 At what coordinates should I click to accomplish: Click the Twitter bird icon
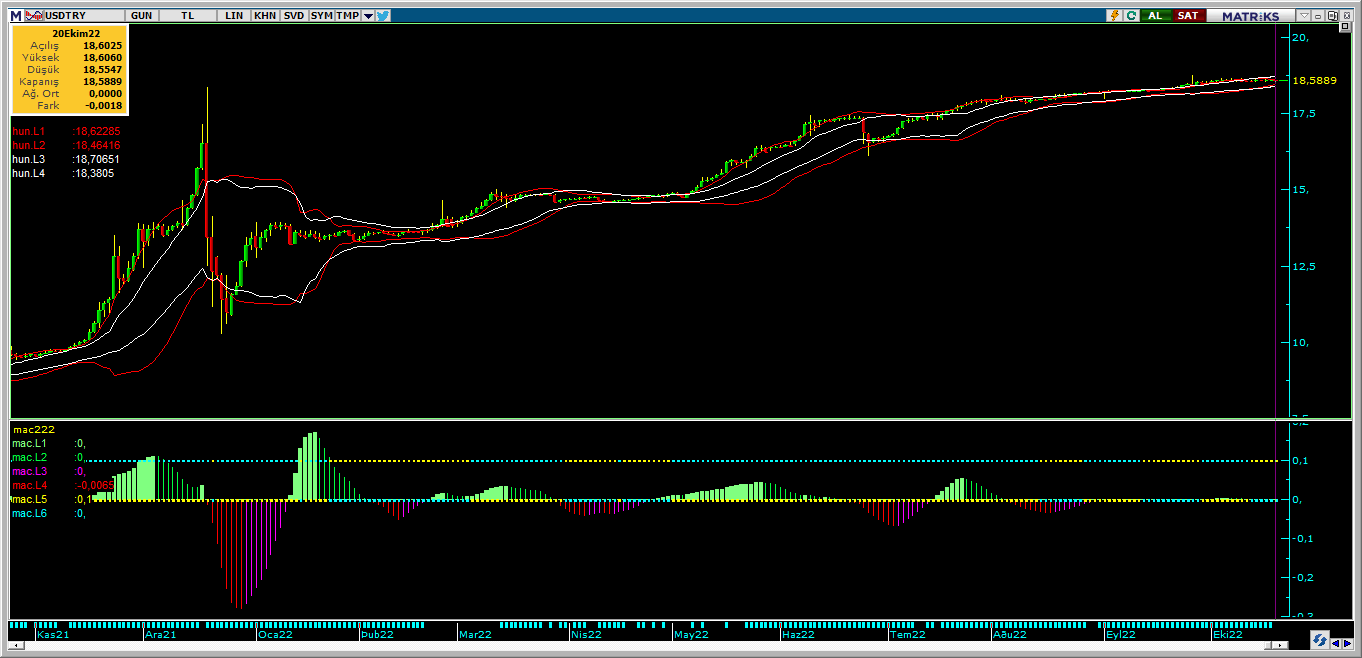pos(383,16)
